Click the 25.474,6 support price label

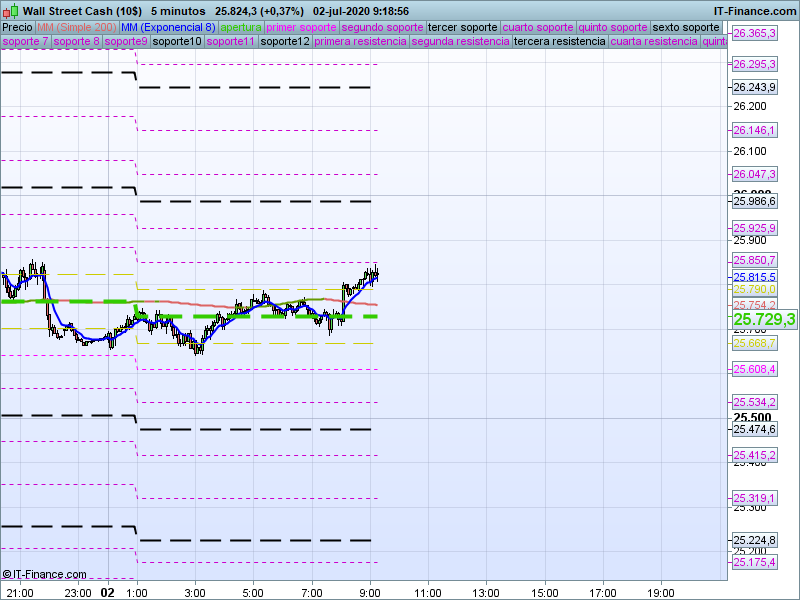(x=754, y=430)
